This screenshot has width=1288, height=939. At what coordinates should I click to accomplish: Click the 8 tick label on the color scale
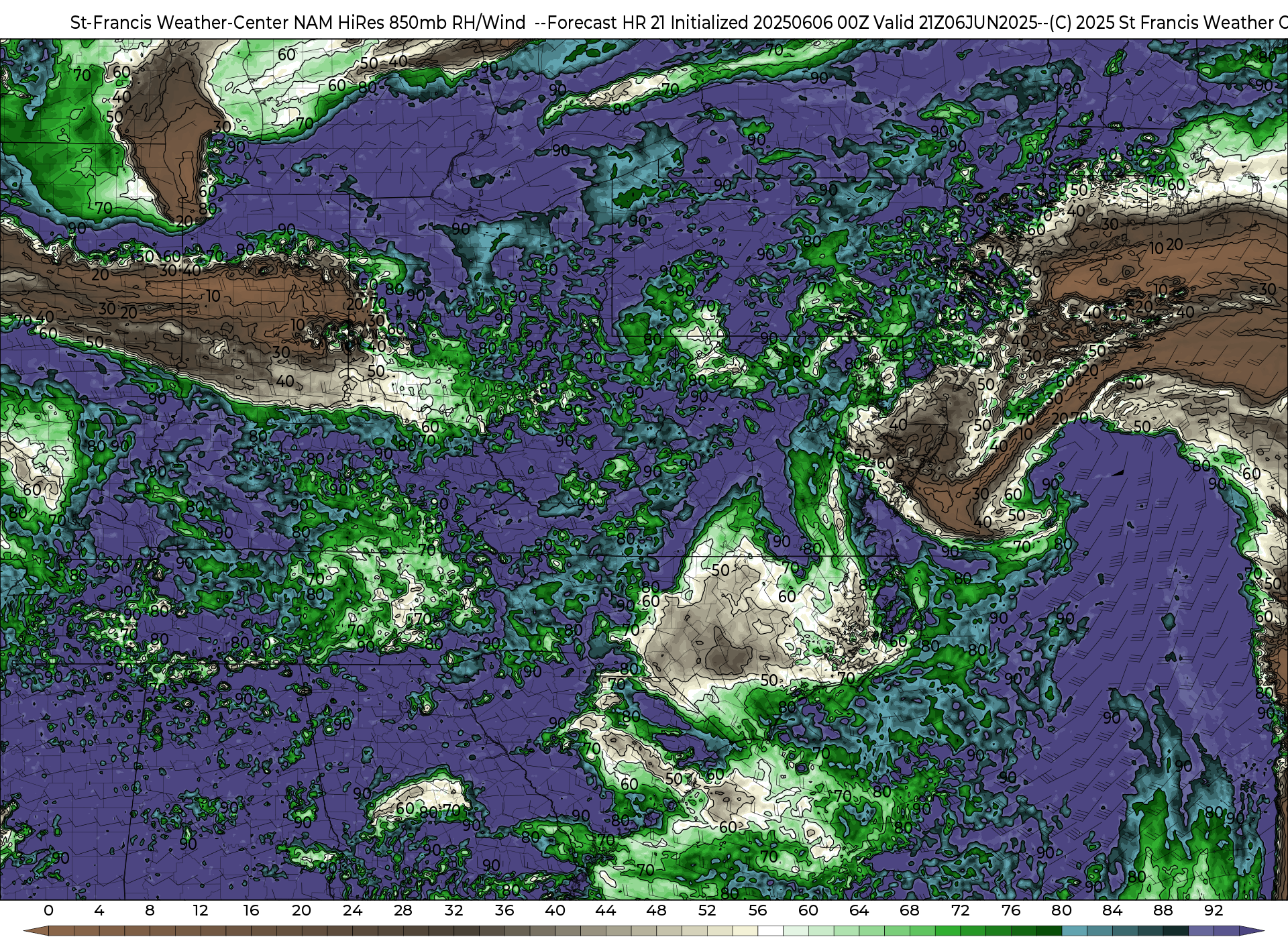pyautogui.click(x=150, y=910)
